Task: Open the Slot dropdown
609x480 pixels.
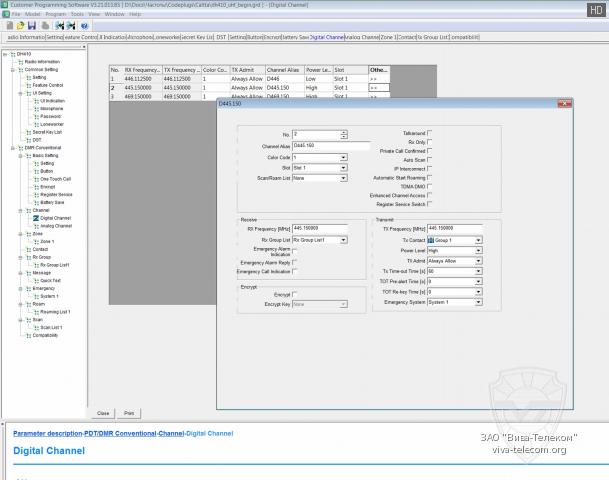Action: pos(343,168)
